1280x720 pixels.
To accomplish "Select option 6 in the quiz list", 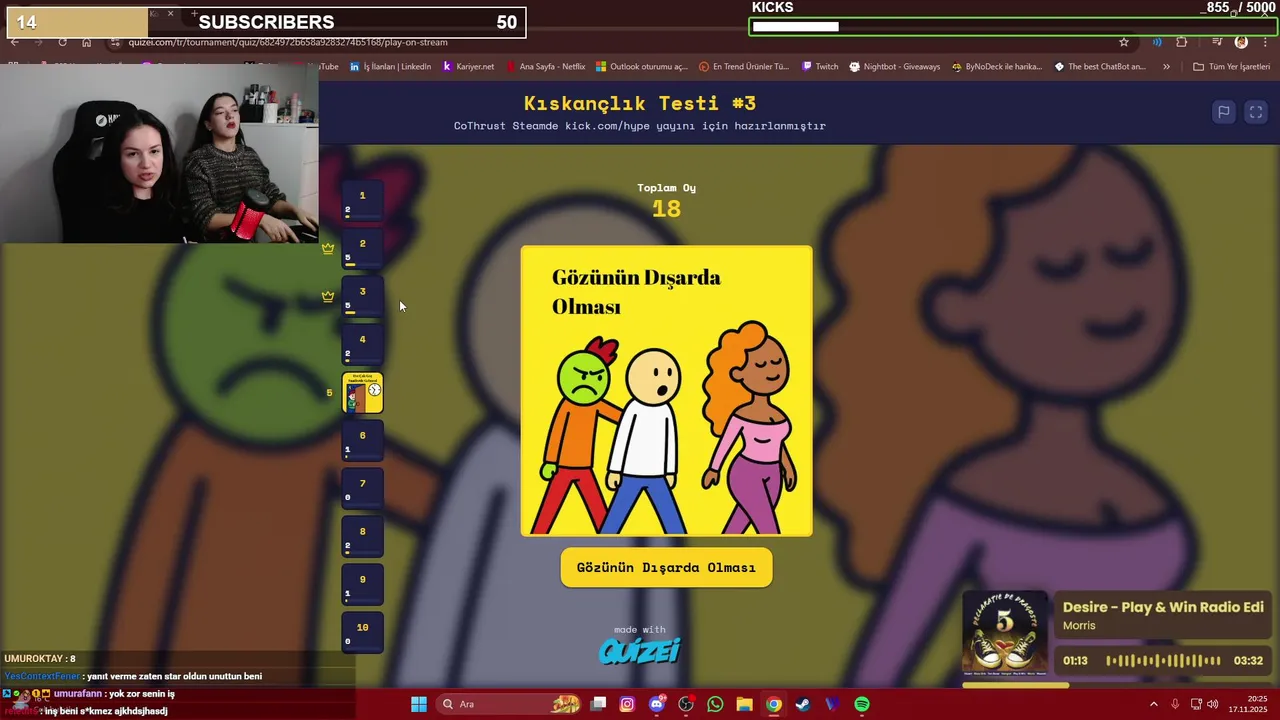I will click(x=362, y=440).
